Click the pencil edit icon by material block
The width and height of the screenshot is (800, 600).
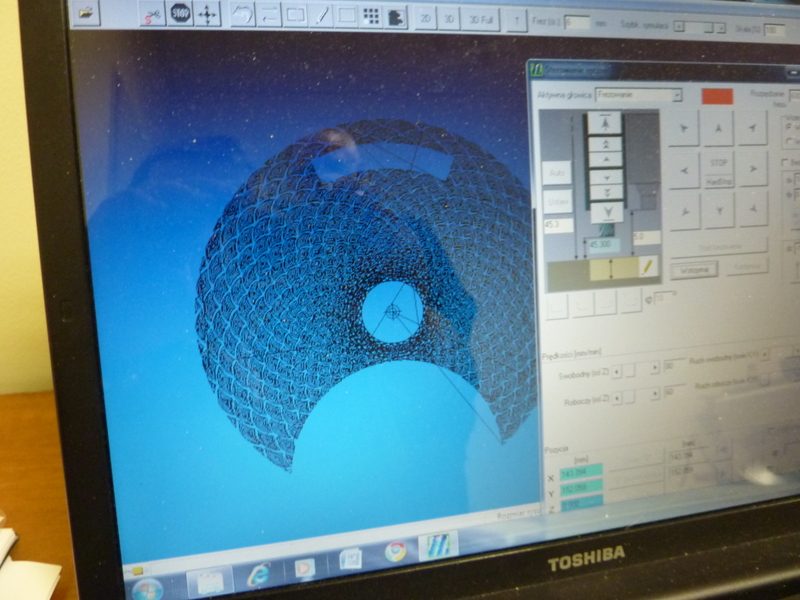coord(647,267)
